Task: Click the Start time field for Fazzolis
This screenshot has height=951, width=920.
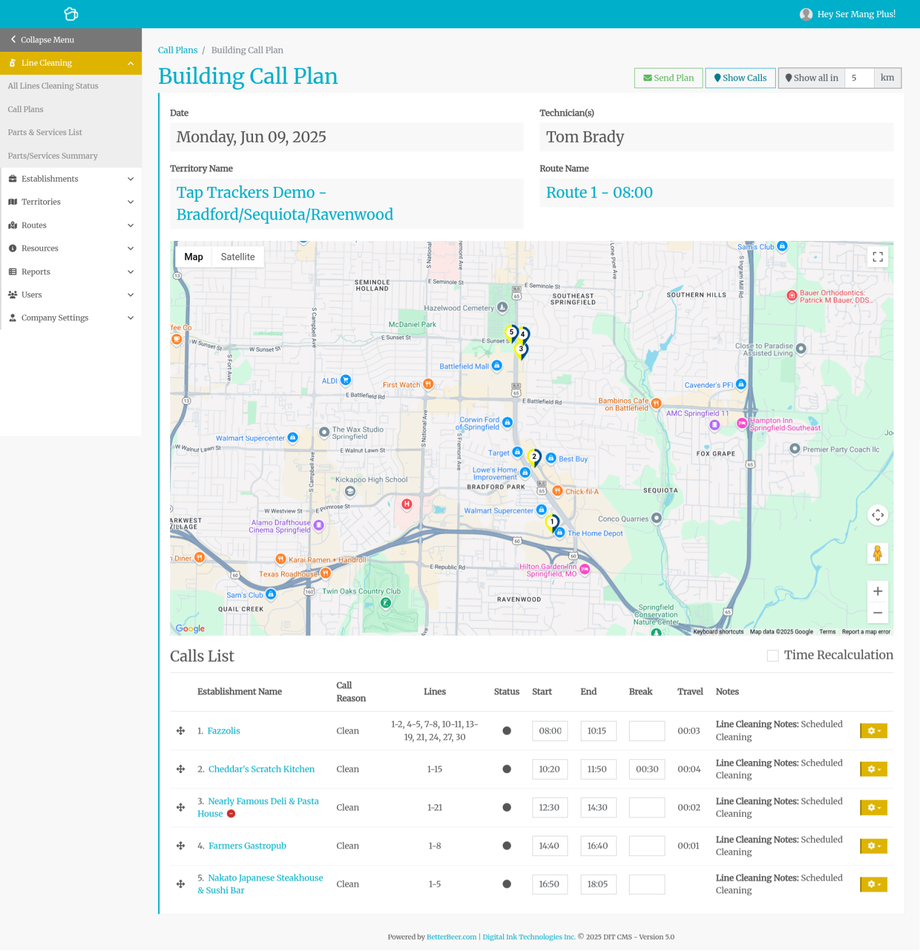Action: pos(550,731)
